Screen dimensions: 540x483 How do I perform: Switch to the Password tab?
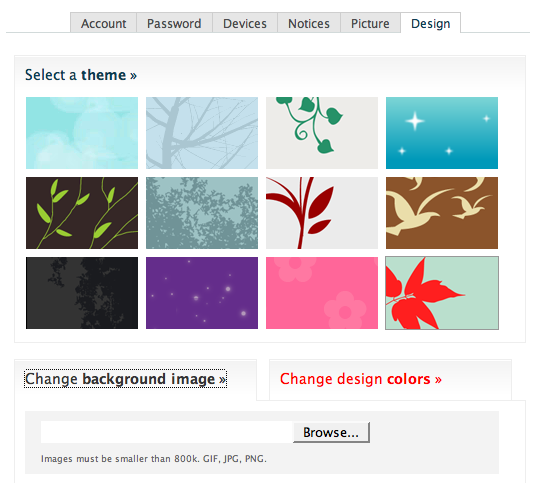tap(174, 23)
